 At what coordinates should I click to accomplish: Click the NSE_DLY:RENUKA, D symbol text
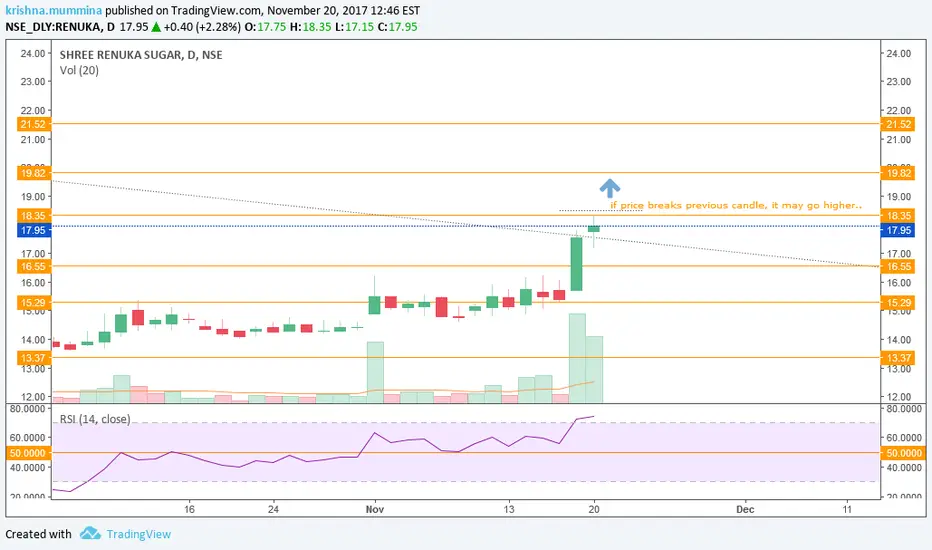60,27
